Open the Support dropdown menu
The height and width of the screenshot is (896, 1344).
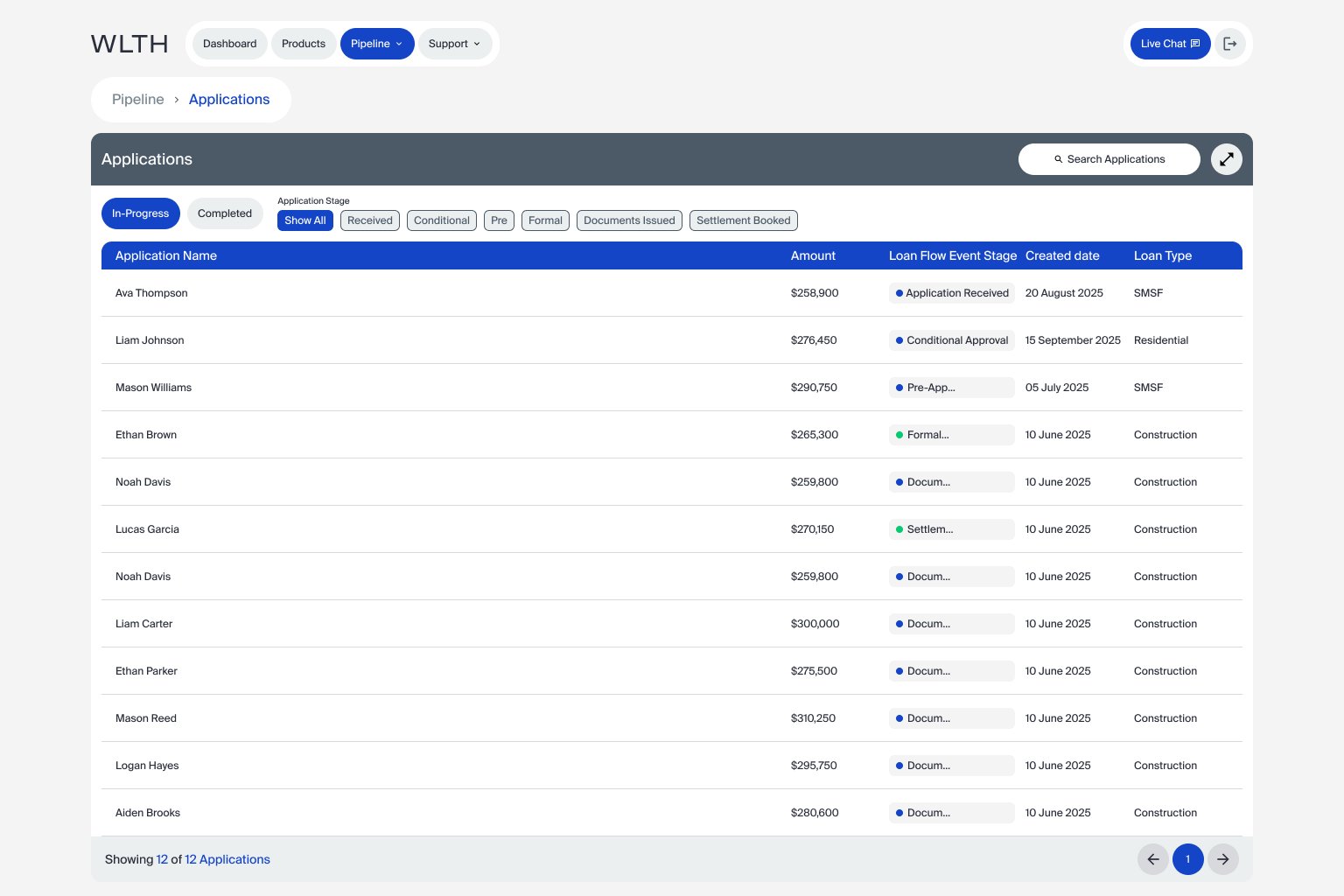coord(455,44)
